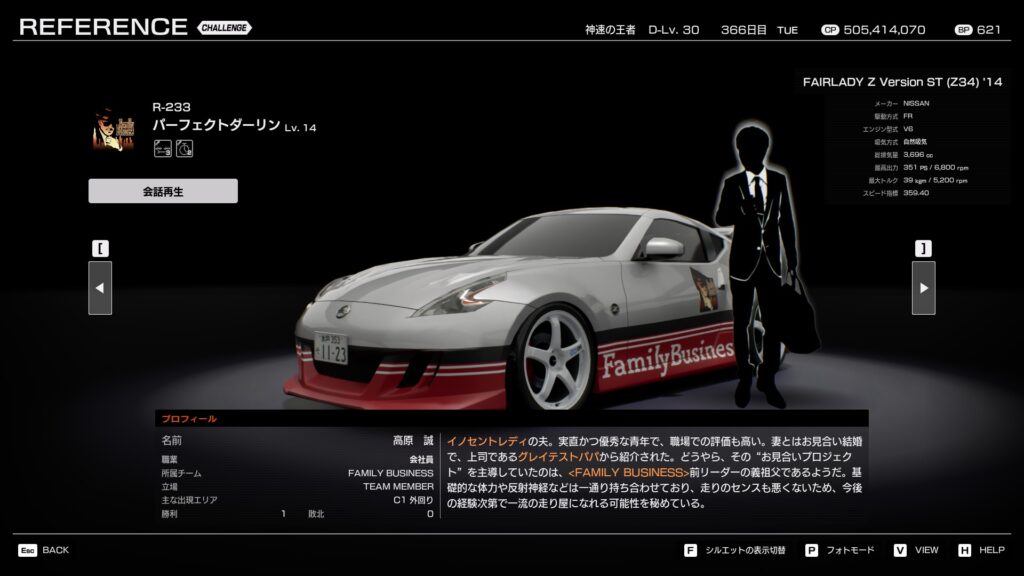The height and width of the screenshot is (576, 1024).
Task: Go to next rival with right arrow
Action: (923, 288)
